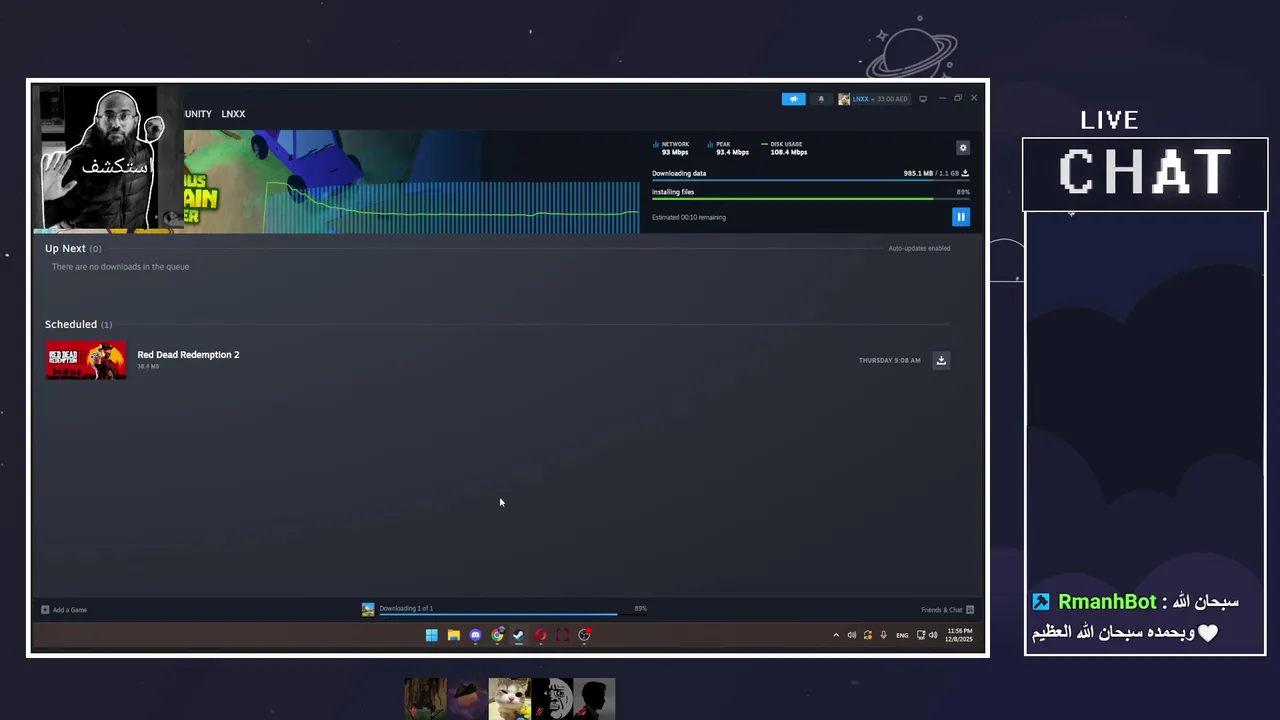Open download settings gear icon
Screen dimensions: 1280x720
(x=963, y=148)
